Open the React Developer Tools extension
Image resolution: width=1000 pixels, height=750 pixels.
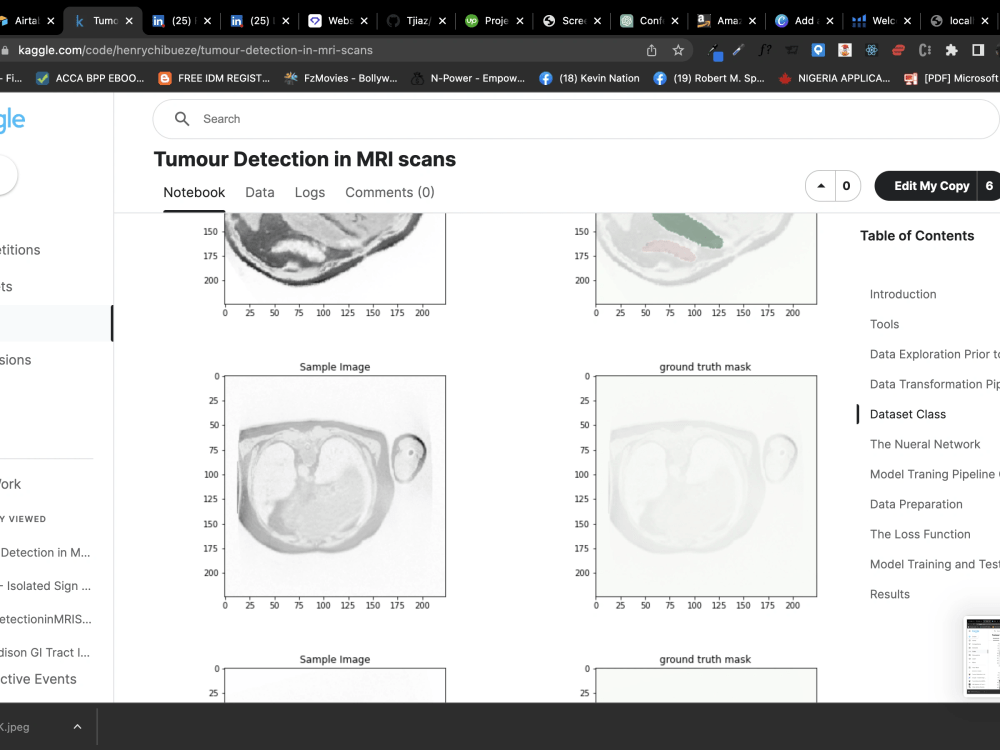pyautogui.click(x=871, y=50)
